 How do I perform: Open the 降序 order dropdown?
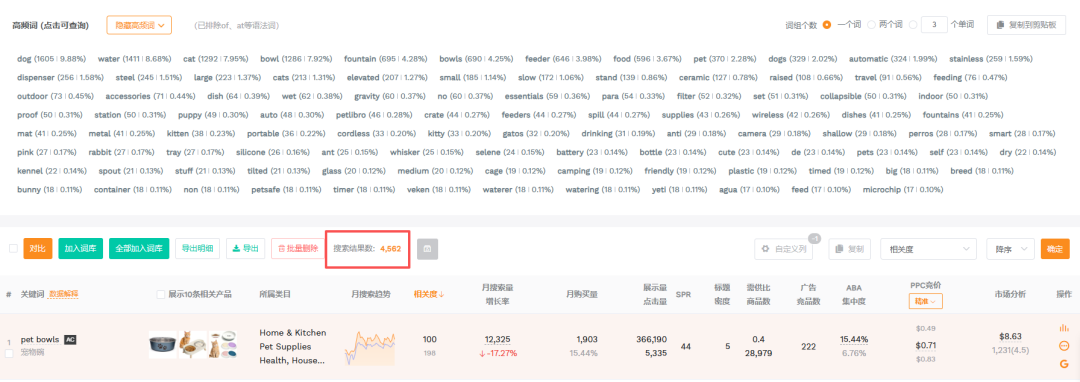coord(1010,248)
